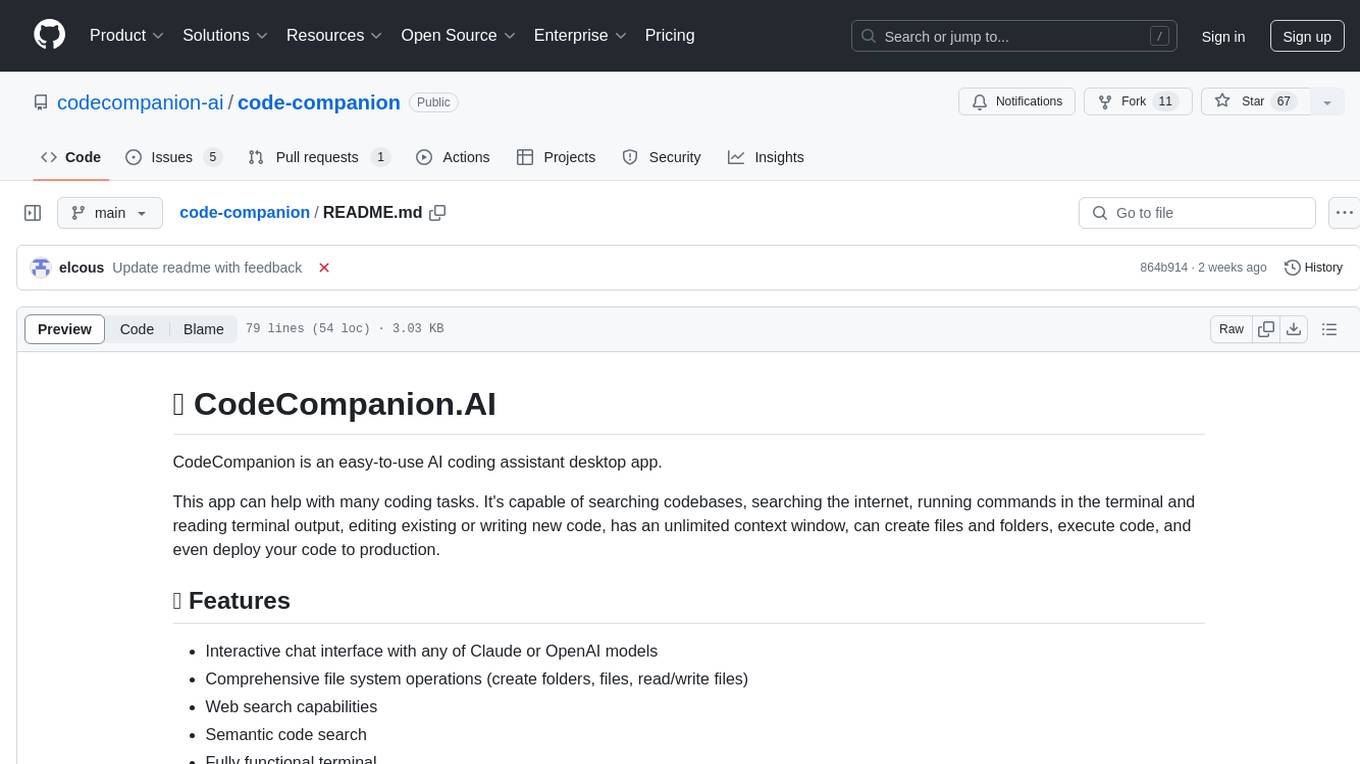Open the Projects tab
Screen dimensions: 1360x764
(x=556, y=157)
